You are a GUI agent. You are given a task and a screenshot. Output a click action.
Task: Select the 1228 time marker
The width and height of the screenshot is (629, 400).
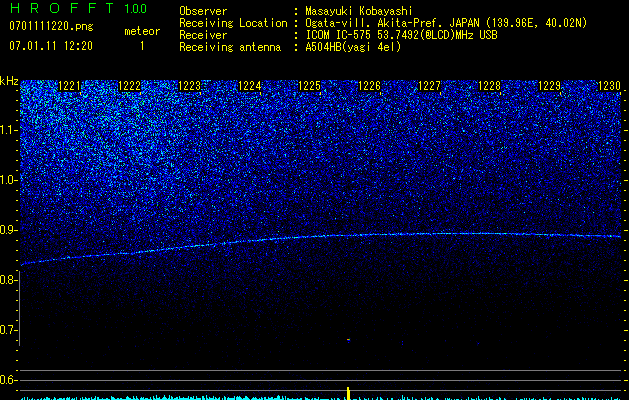click(490, 86)
